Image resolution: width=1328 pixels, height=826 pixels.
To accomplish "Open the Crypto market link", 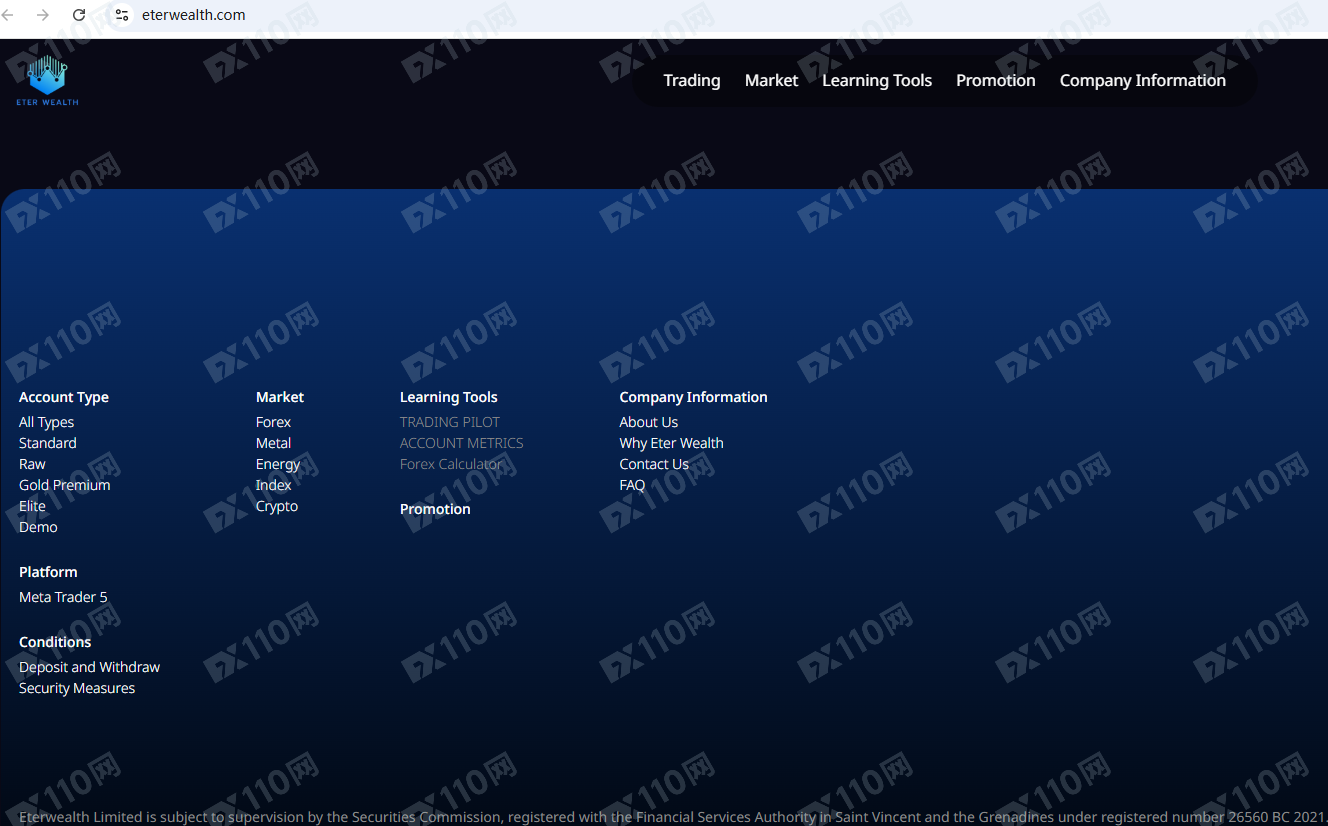I will pyautogui.click(x=277, y=506).
